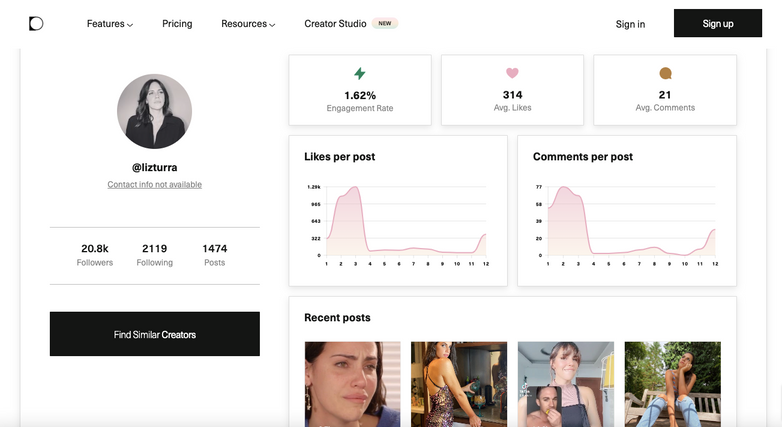Click the Sign in link
Image resolution: width=782 pixels, height=427 pixels.
tap(630, 24)
